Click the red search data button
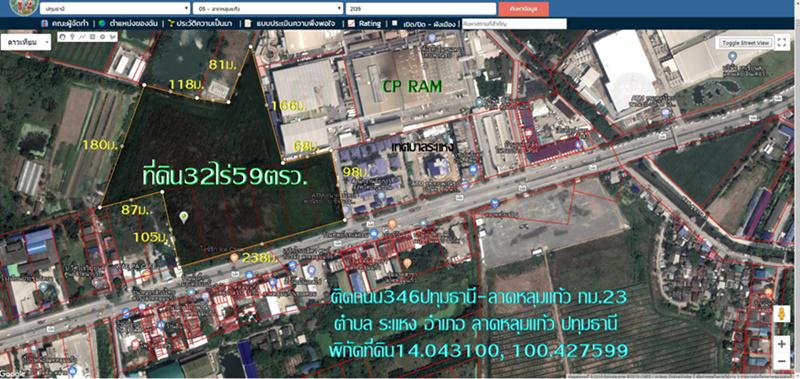Screen dimensions: 800x379 point(523,9)
